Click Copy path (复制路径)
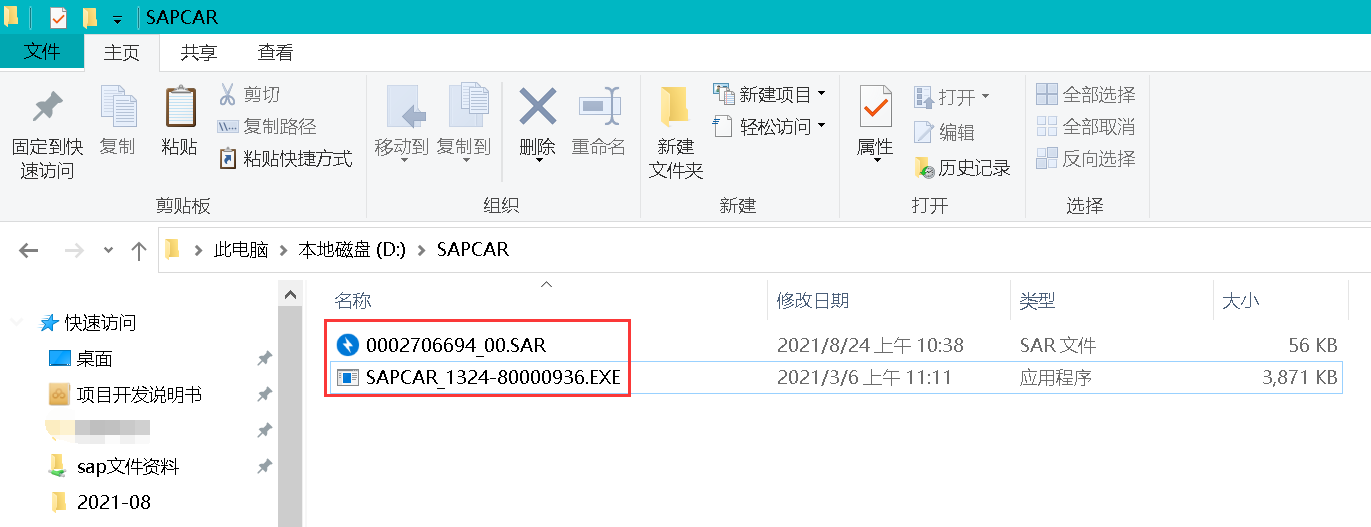The height and width of the screenshot is (527, 1371). [x=267, y=126]
